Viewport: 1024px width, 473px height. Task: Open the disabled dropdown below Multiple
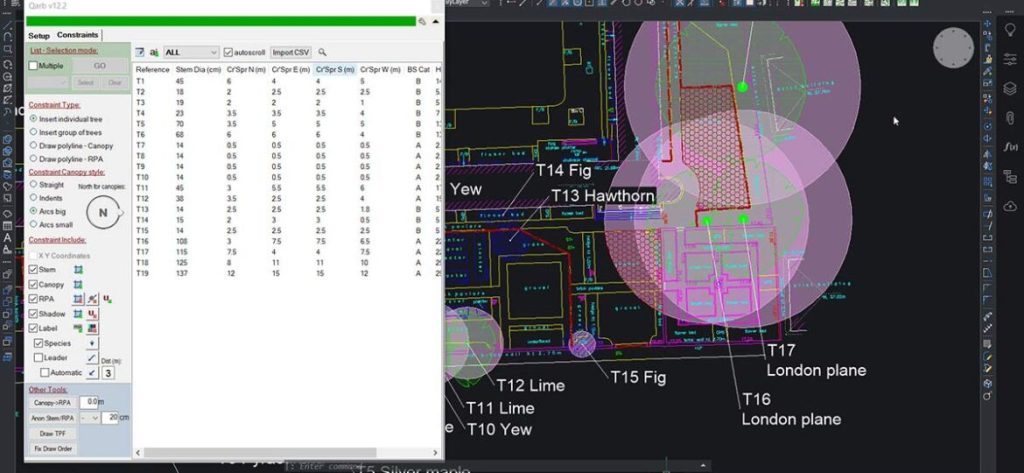(x=48, y=83)
